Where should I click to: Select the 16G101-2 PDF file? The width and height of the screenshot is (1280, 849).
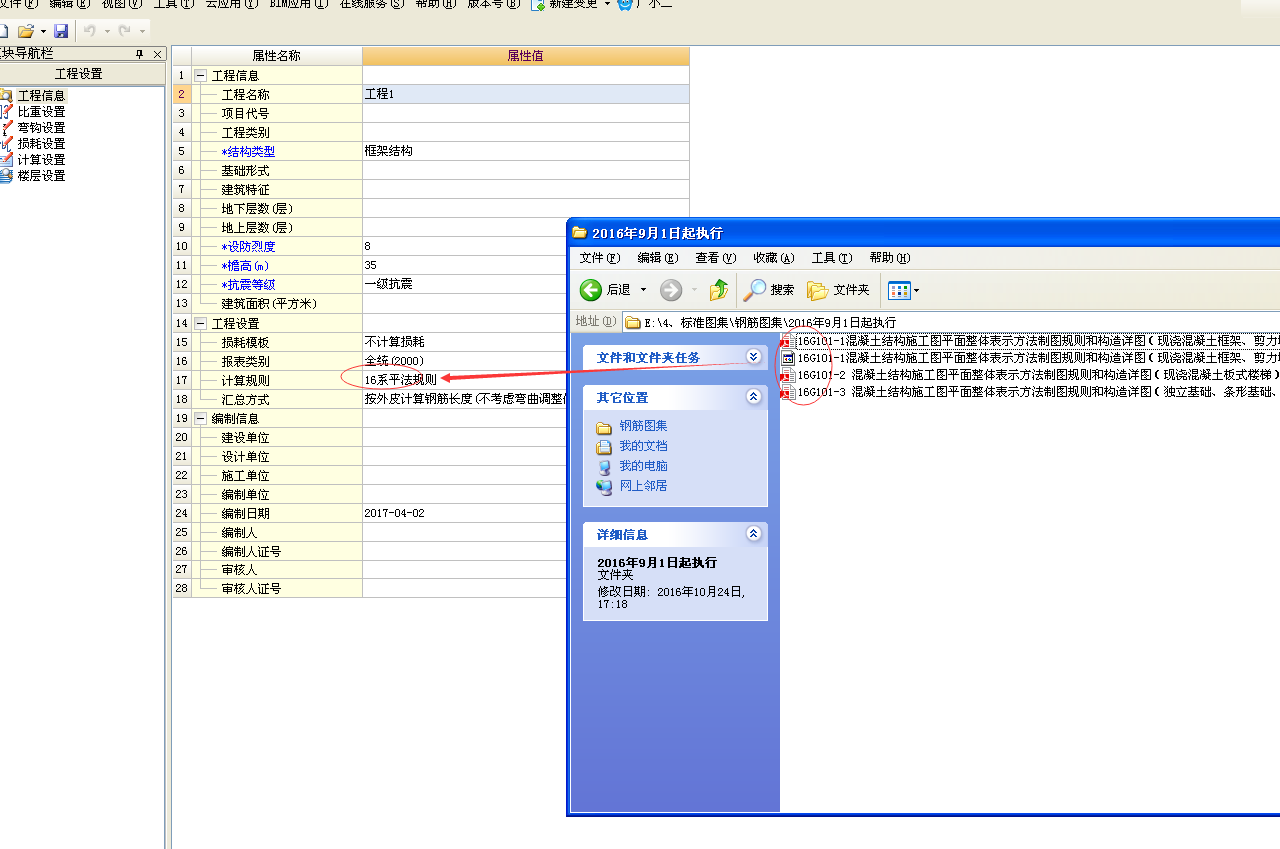coord(1030,375)
